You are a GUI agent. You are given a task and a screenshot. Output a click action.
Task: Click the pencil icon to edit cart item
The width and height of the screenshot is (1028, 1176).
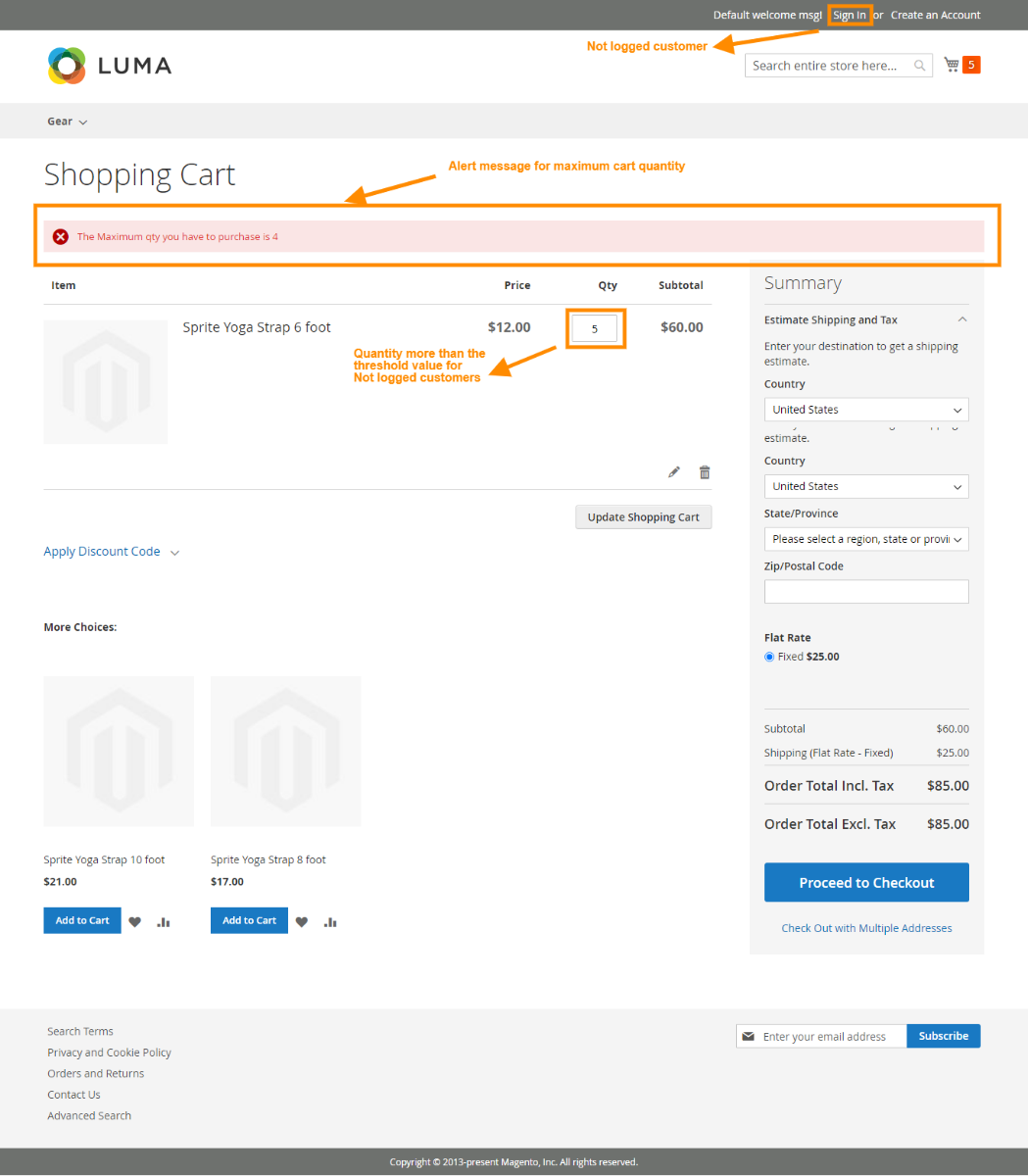coord(674,471)
